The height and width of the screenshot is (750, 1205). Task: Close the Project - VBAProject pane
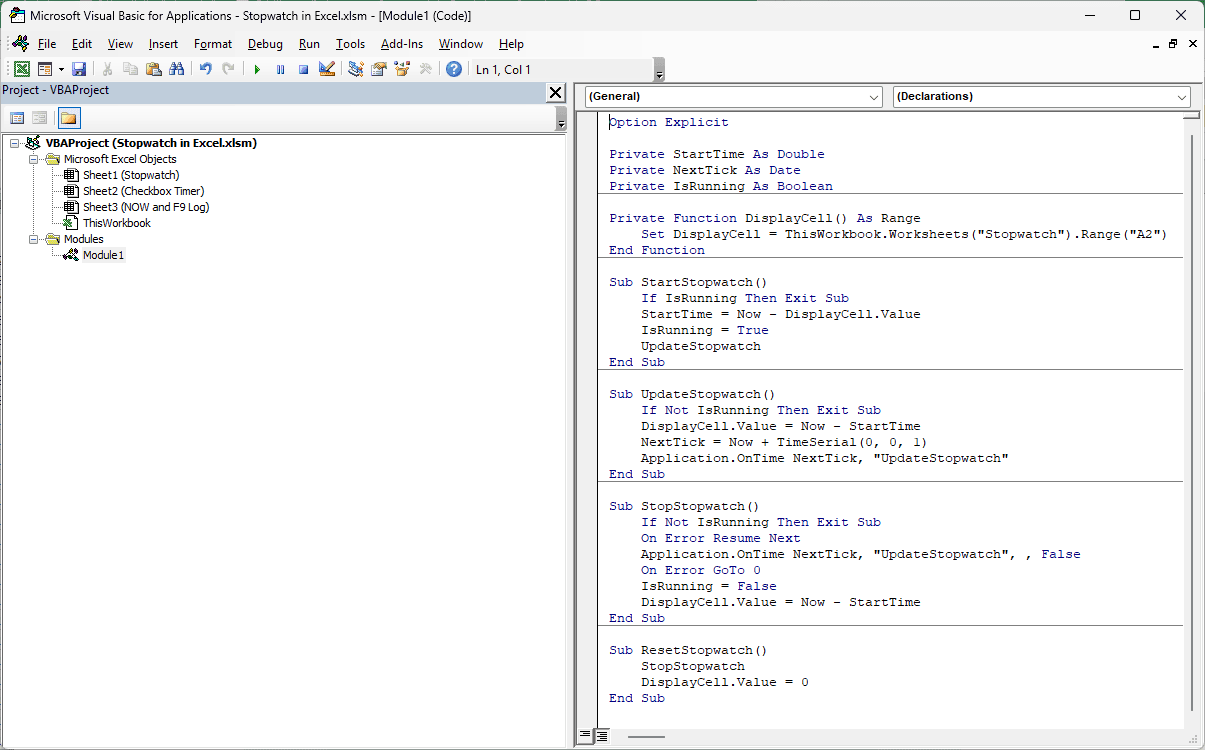point(555,92)
